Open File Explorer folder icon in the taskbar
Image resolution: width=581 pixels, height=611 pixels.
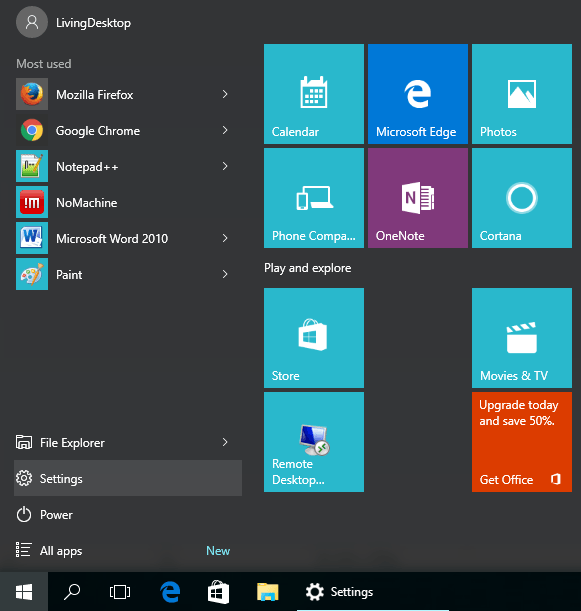pos(268,592)
